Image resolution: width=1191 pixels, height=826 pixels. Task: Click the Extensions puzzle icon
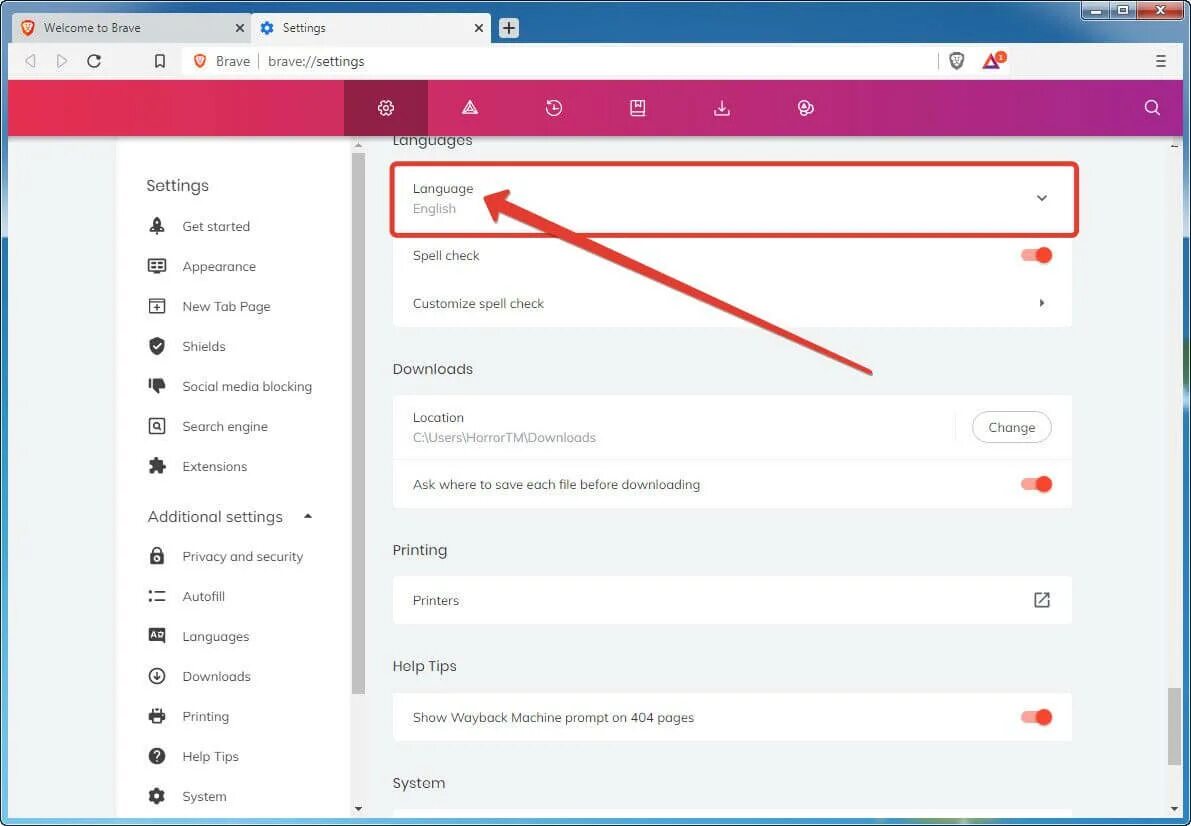(x=156, y=466)
